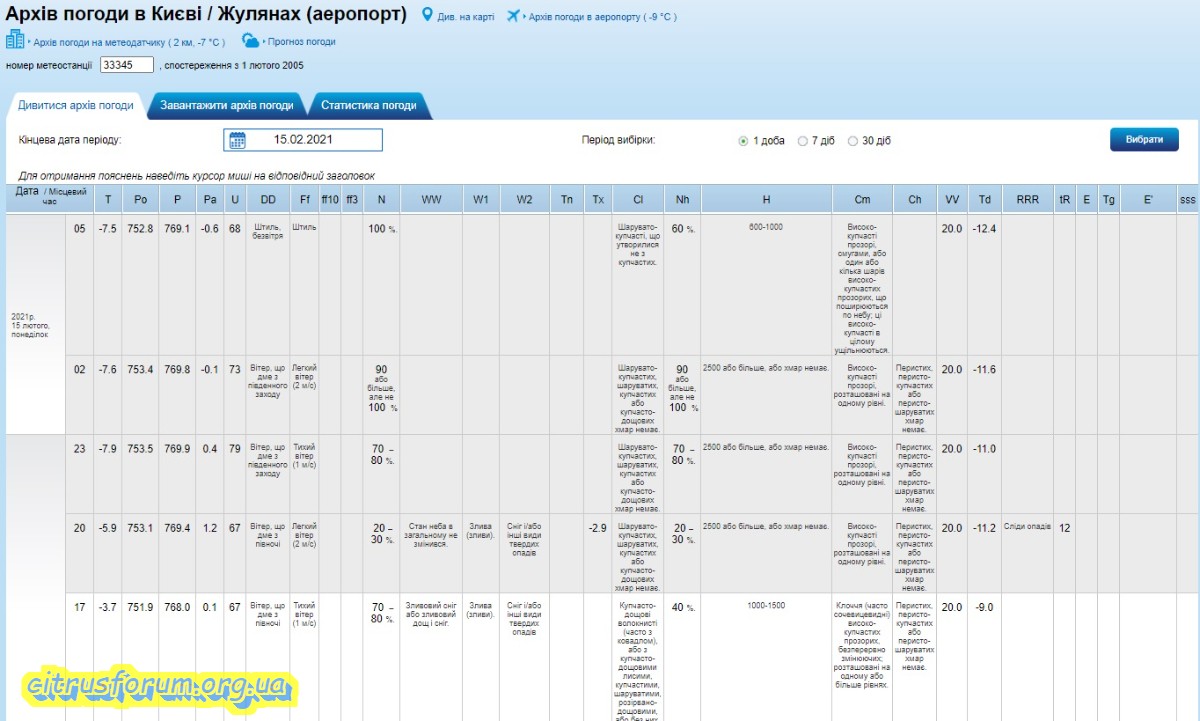Click the airplane icon for airport archive
The image size is (1200, 721).
[x=514, y=16]
